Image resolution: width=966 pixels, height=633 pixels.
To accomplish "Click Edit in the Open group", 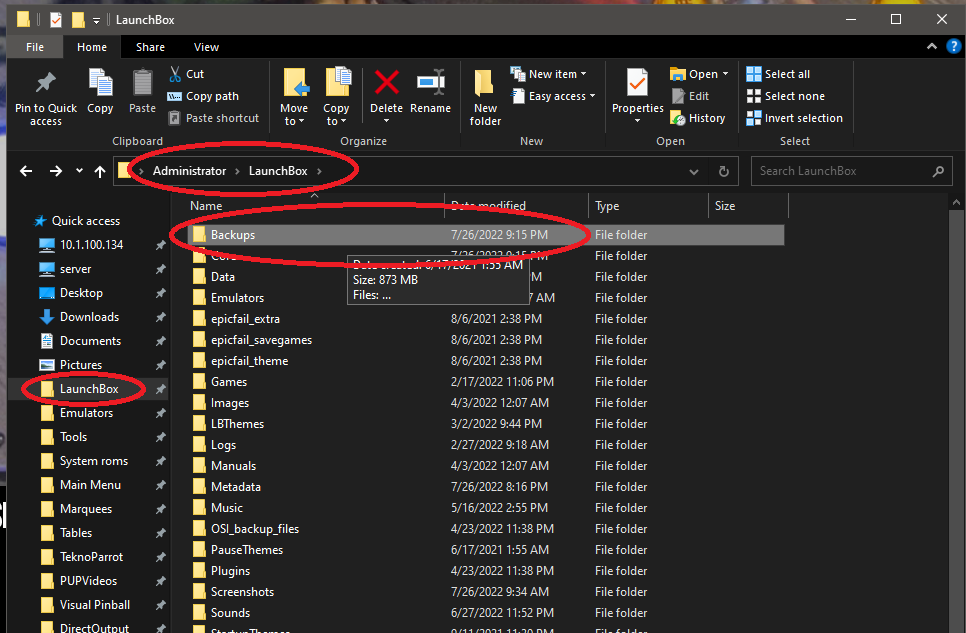I will pos(690,96).
